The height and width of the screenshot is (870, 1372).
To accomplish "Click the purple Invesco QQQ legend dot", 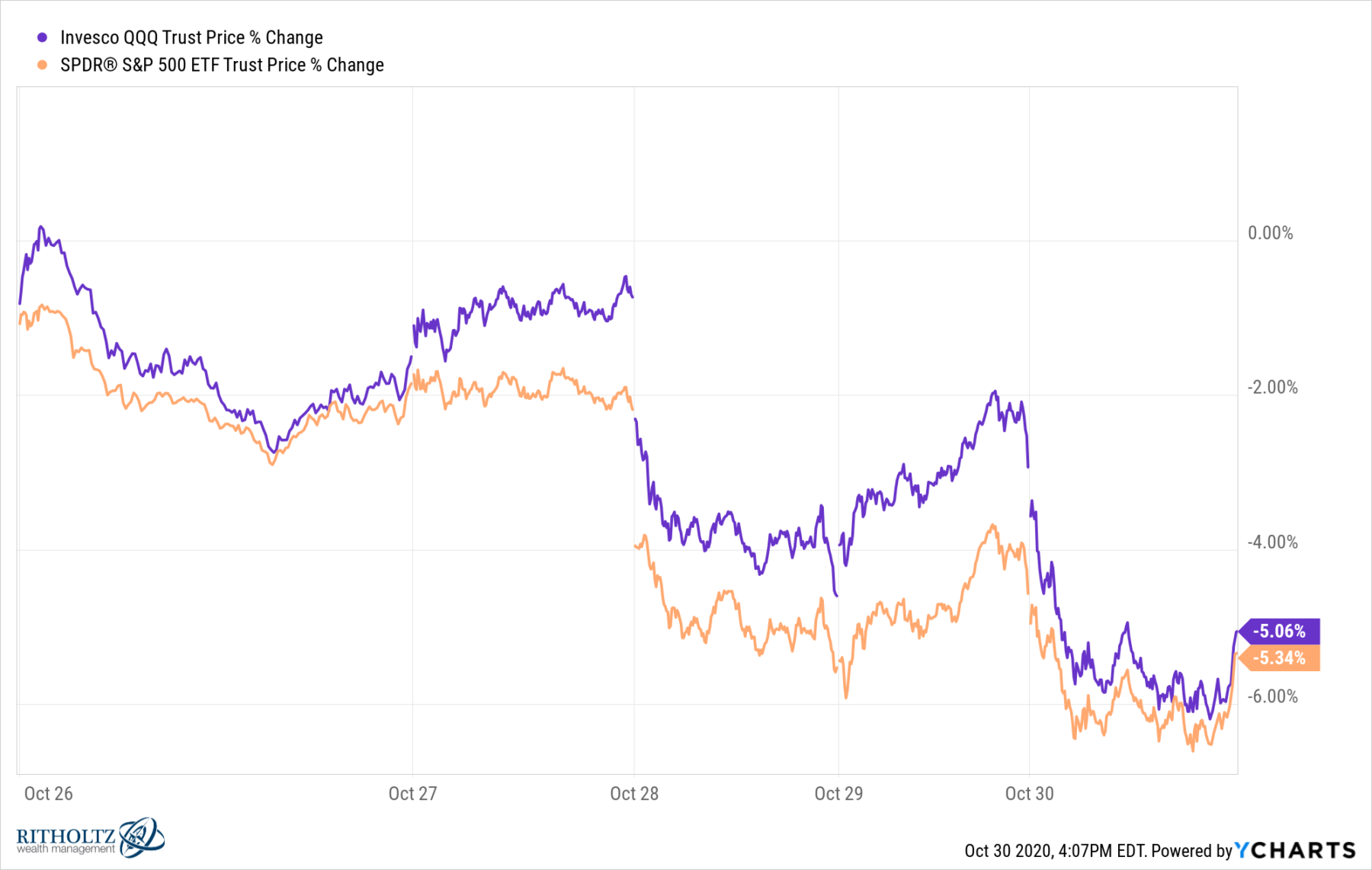I will 43,37.
